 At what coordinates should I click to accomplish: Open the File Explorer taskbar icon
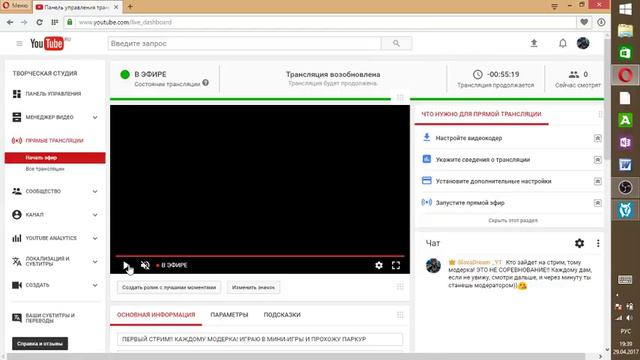[x=625, y=31]
